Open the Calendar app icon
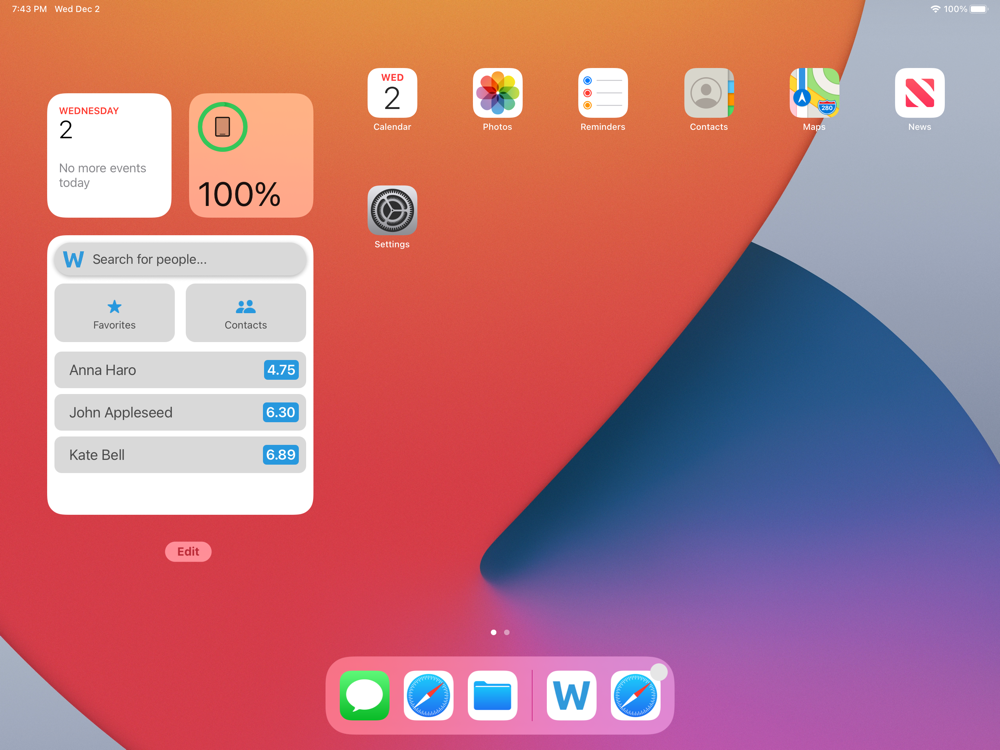 point(392,93)
